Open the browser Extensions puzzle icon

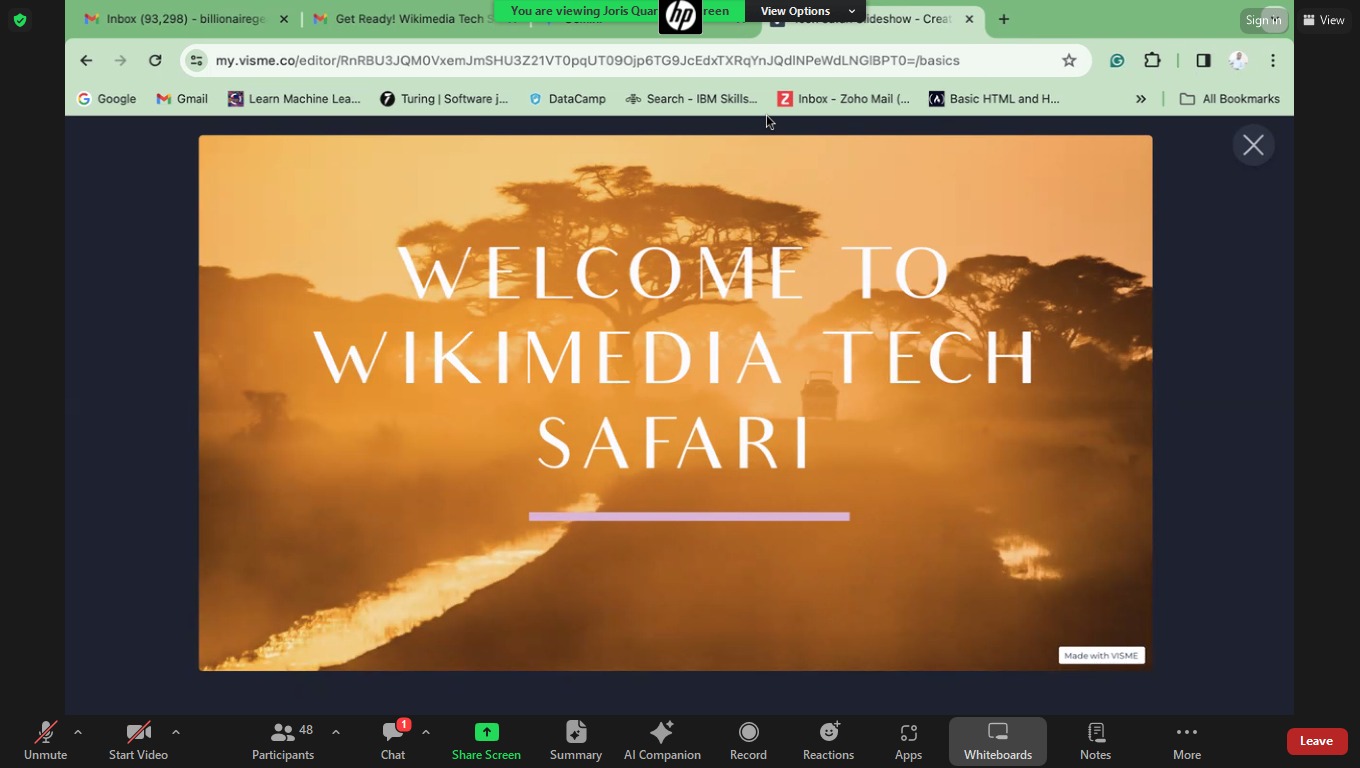(x=1152, y=60)
